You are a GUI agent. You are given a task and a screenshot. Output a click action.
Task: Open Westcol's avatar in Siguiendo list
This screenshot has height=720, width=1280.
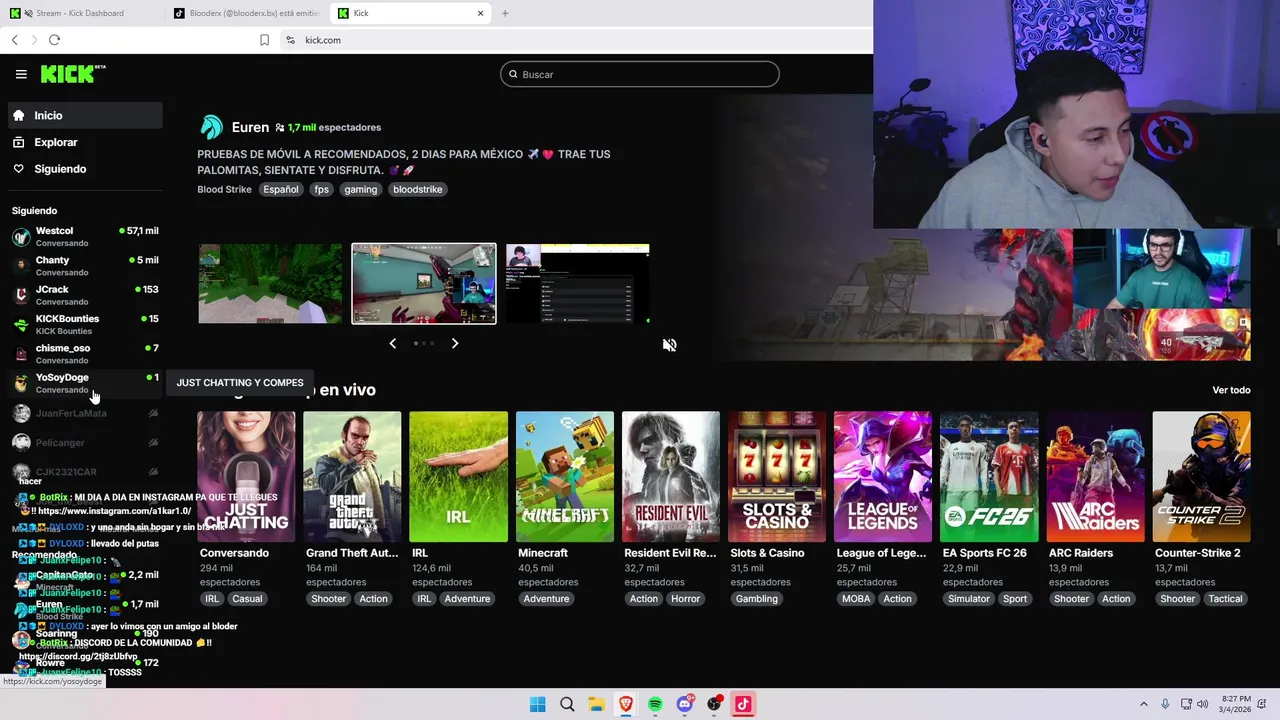tap(21, 236)
